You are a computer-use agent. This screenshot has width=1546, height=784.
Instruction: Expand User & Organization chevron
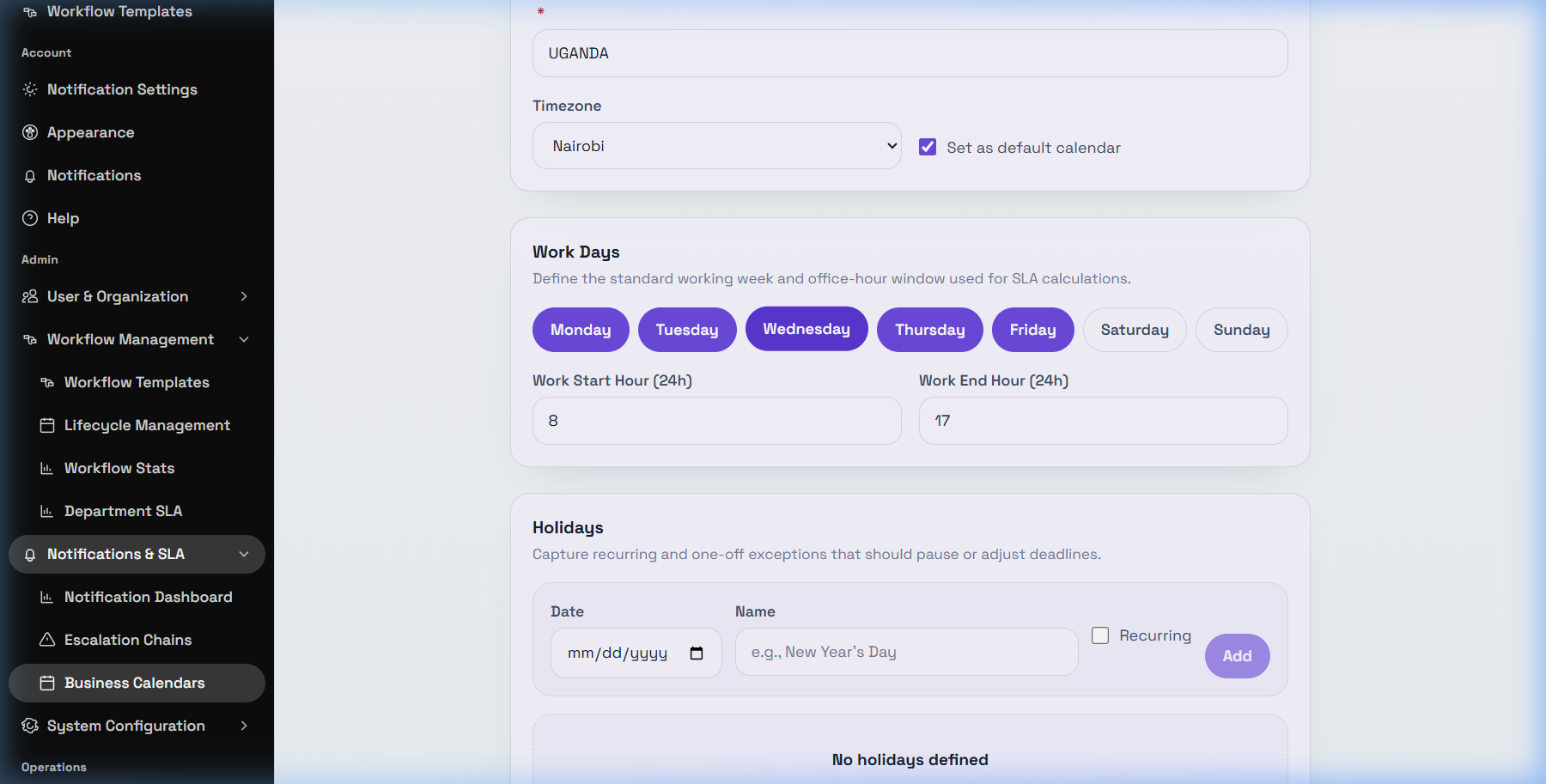click(x=244, y=296)
